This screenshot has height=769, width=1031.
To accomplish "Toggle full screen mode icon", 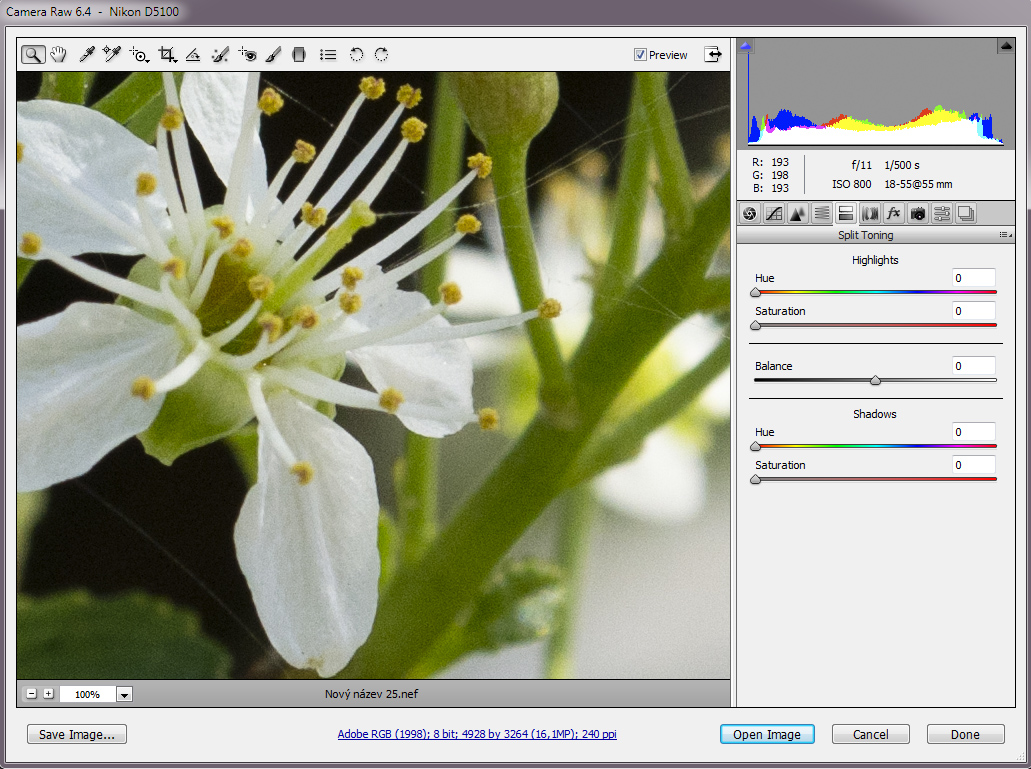I will pyautogui.click(x=712, y=55).
